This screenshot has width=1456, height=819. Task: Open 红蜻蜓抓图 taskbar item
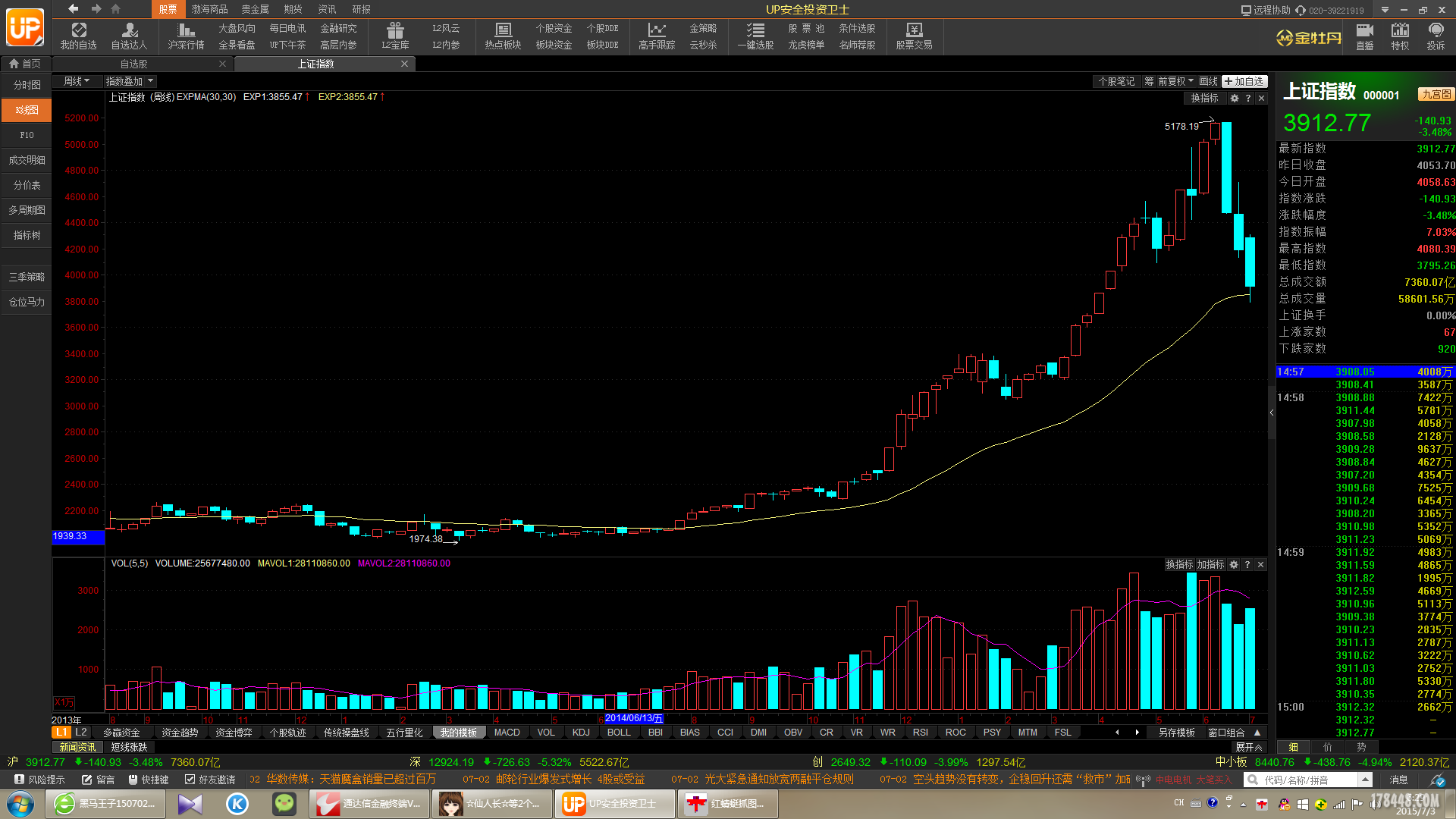[x=727, y=804]
